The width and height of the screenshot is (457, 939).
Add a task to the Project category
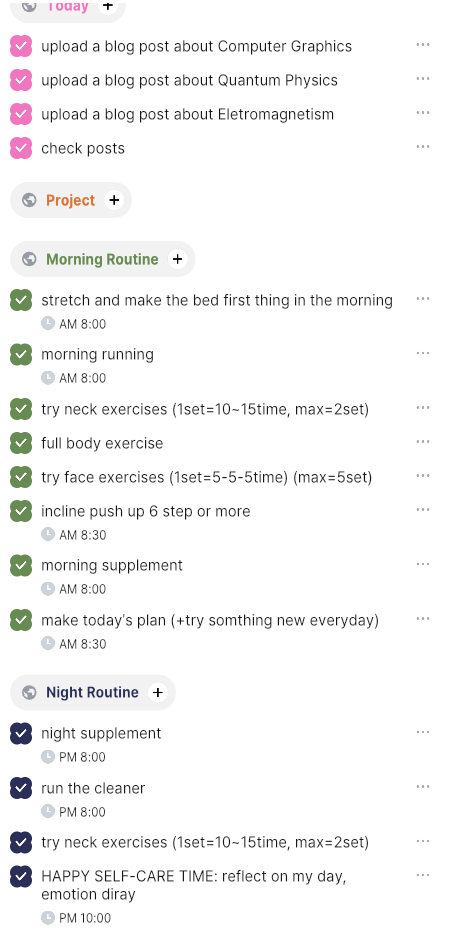[114, 200]
